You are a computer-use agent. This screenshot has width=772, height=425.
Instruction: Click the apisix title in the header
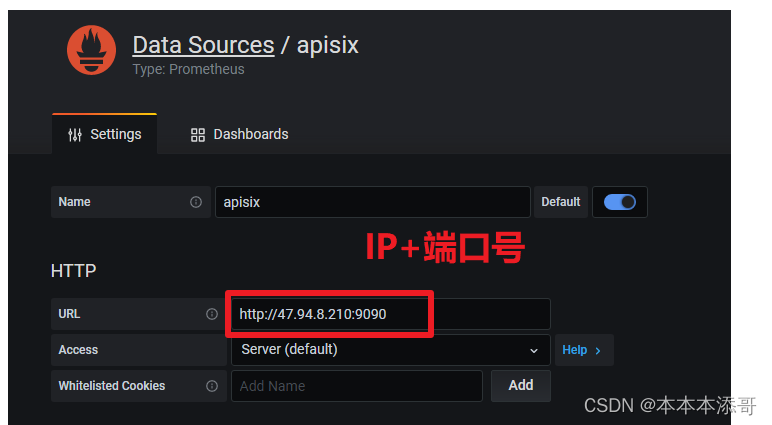328,45
